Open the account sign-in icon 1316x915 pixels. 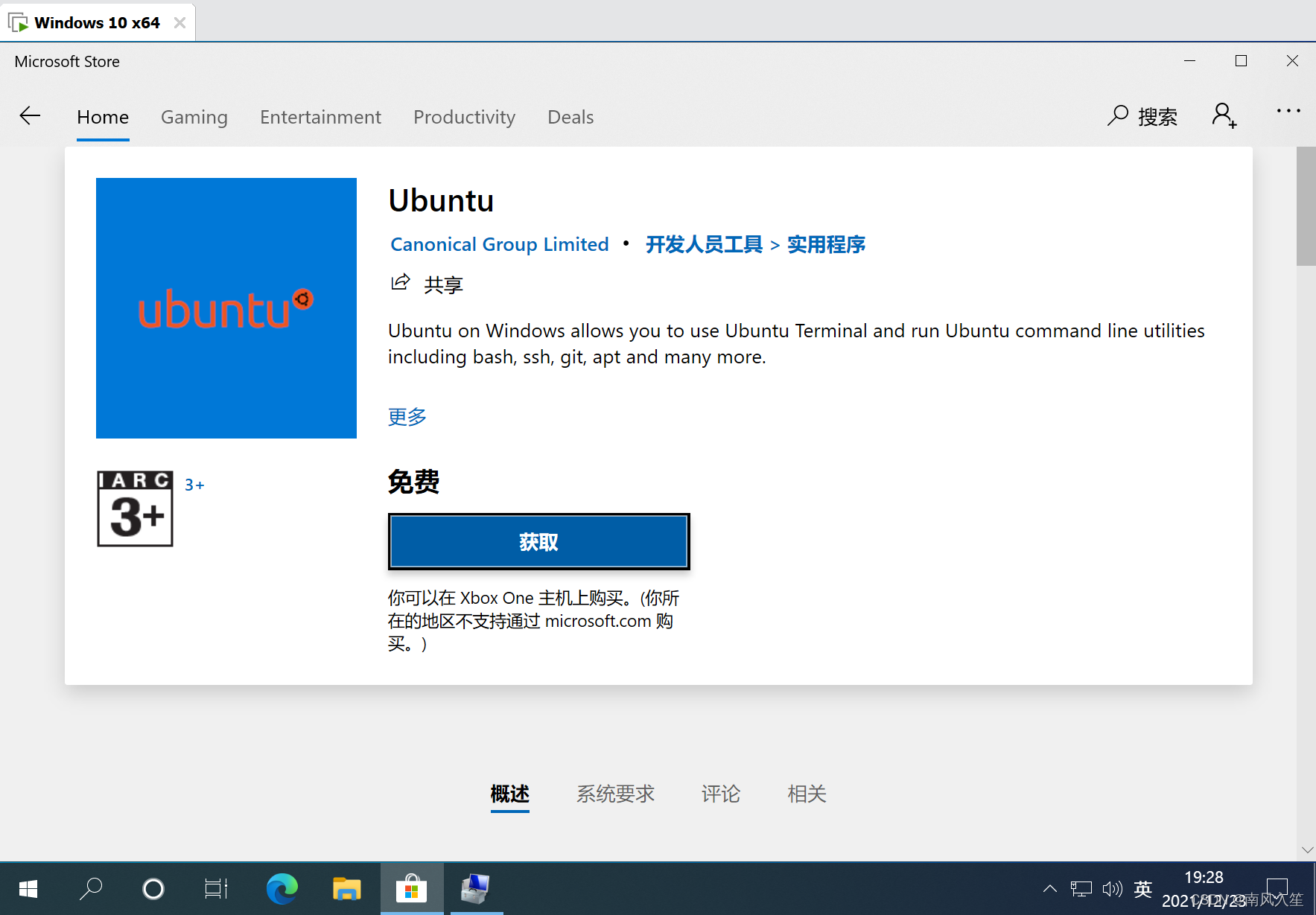point(1224,116)
